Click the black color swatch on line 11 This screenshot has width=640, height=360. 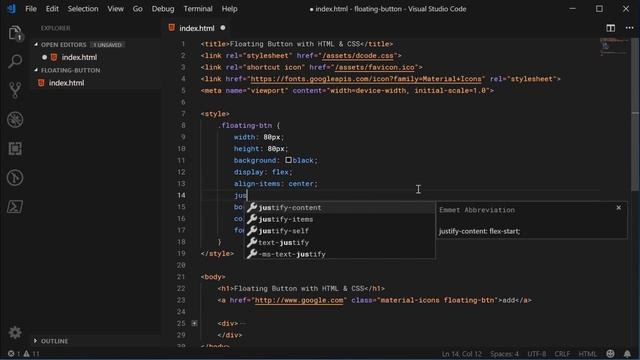point(288,160)
